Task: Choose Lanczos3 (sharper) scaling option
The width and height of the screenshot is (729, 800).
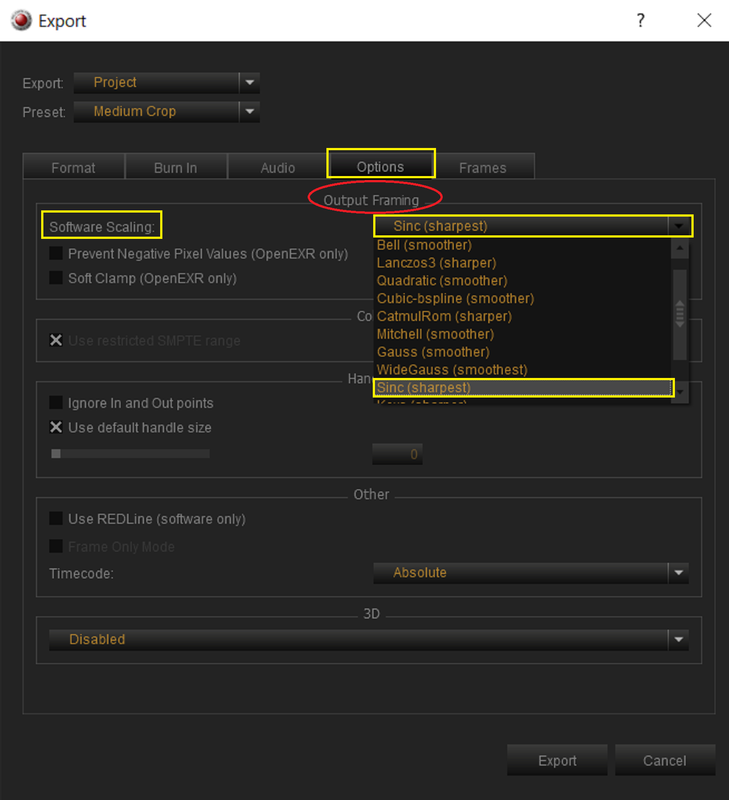Action: (522, 263)
